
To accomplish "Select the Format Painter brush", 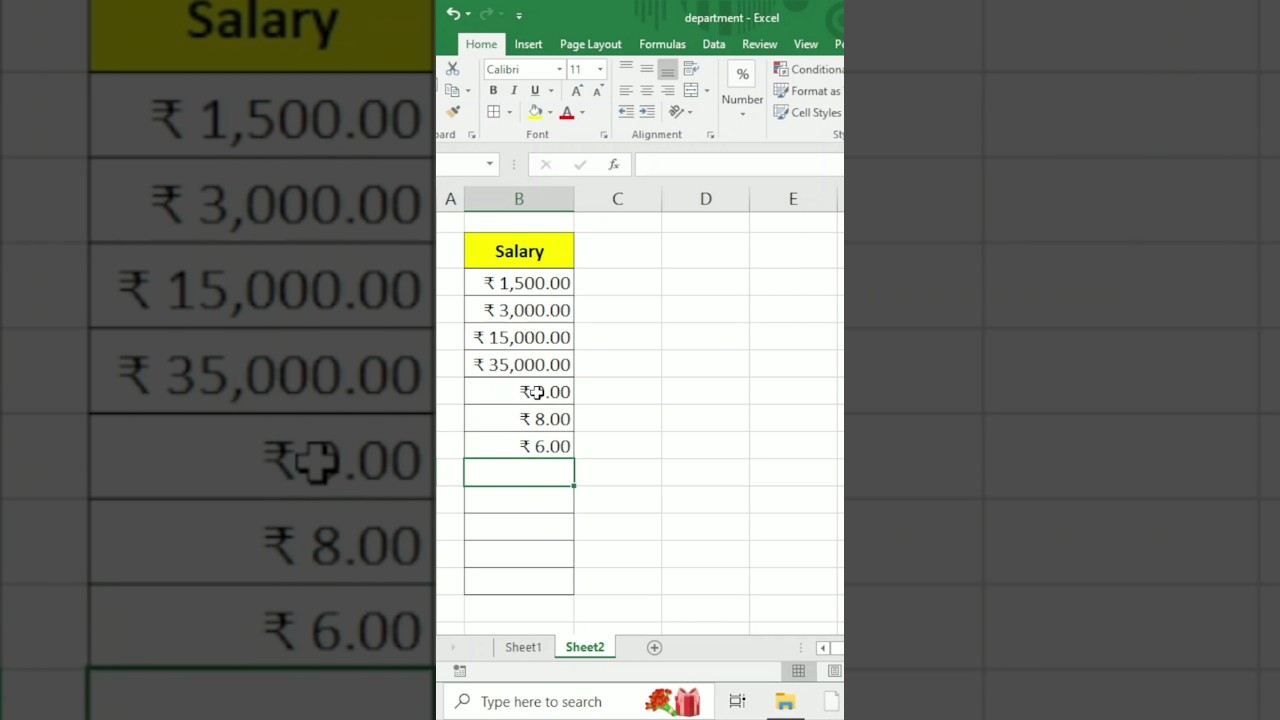I will 453,112.
